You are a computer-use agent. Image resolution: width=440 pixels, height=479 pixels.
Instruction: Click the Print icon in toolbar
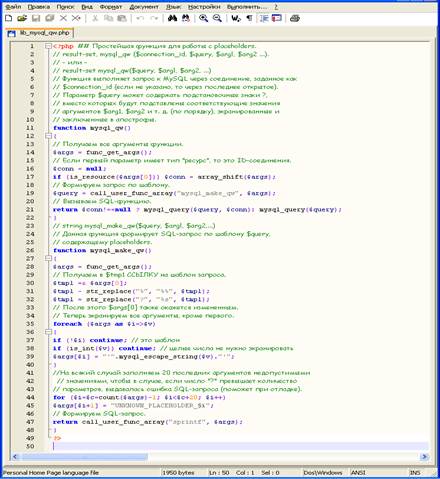point(295,18)
